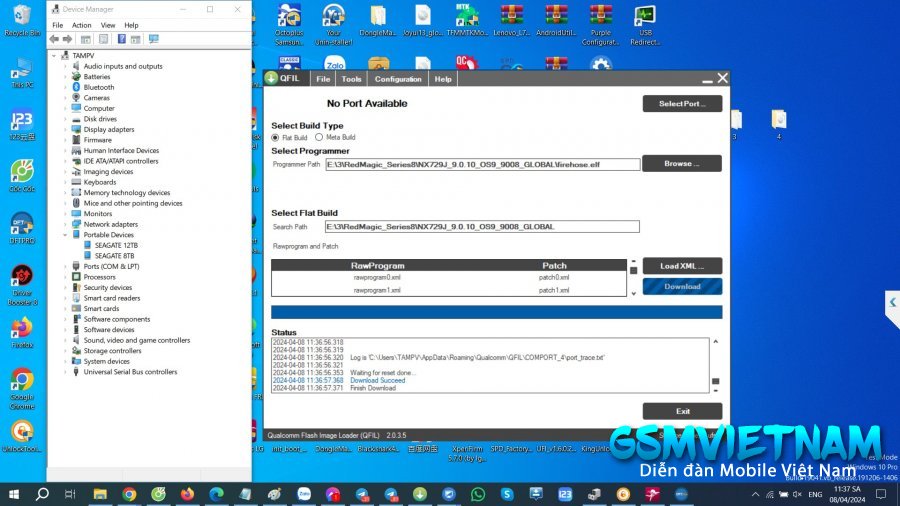Open Device Manager Action menu

point(82,25)
